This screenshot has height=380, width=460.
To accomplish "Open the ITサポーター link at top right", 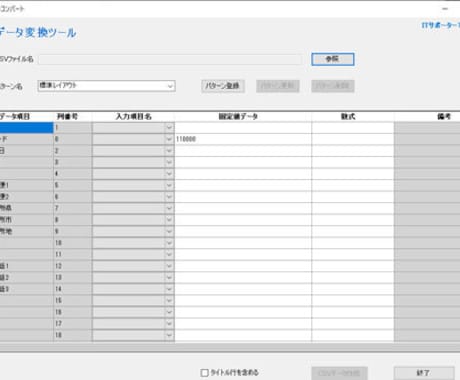I will pos(440,25).
